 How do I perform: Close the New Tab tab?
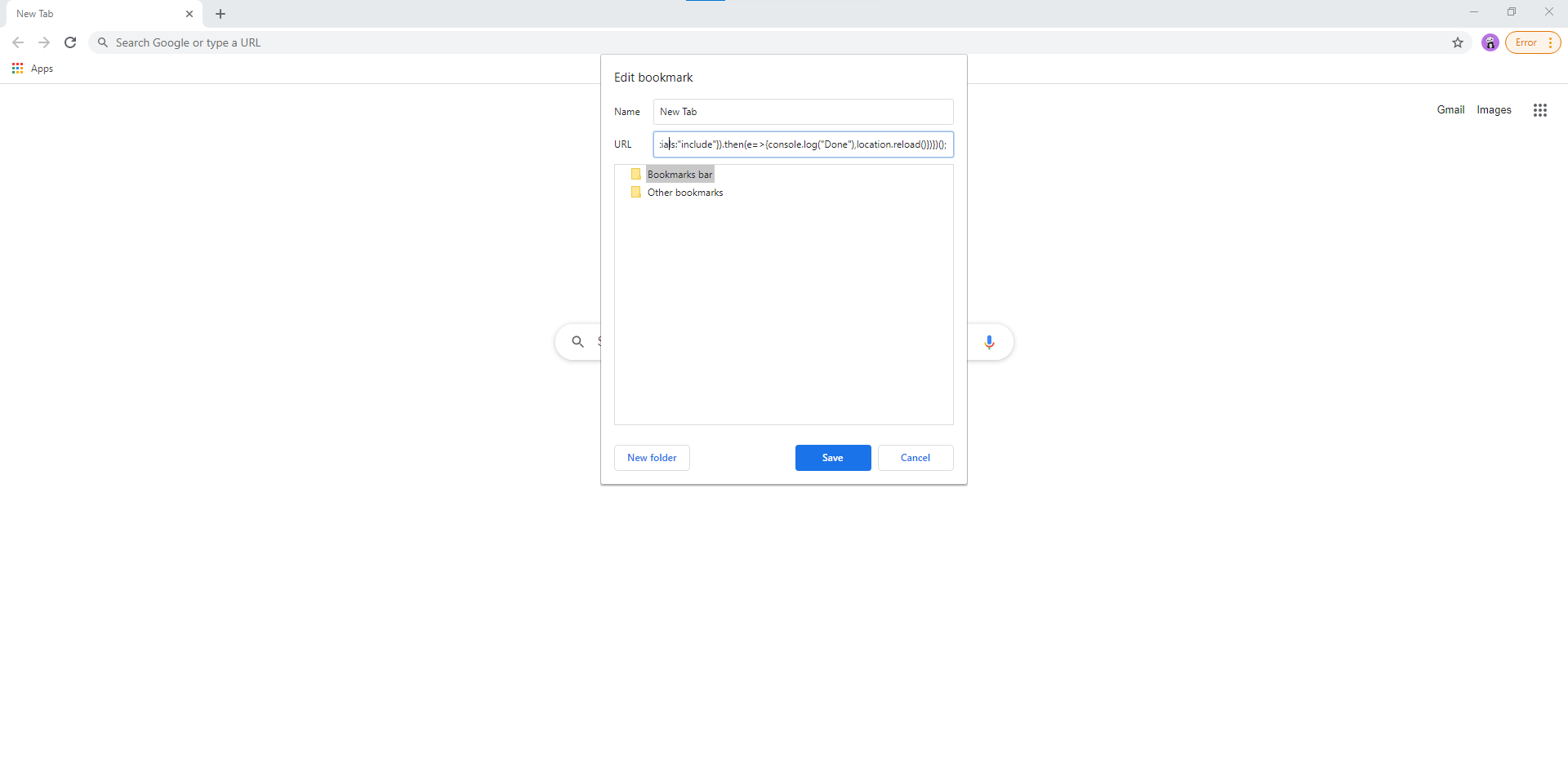click(x=189, y=14)
